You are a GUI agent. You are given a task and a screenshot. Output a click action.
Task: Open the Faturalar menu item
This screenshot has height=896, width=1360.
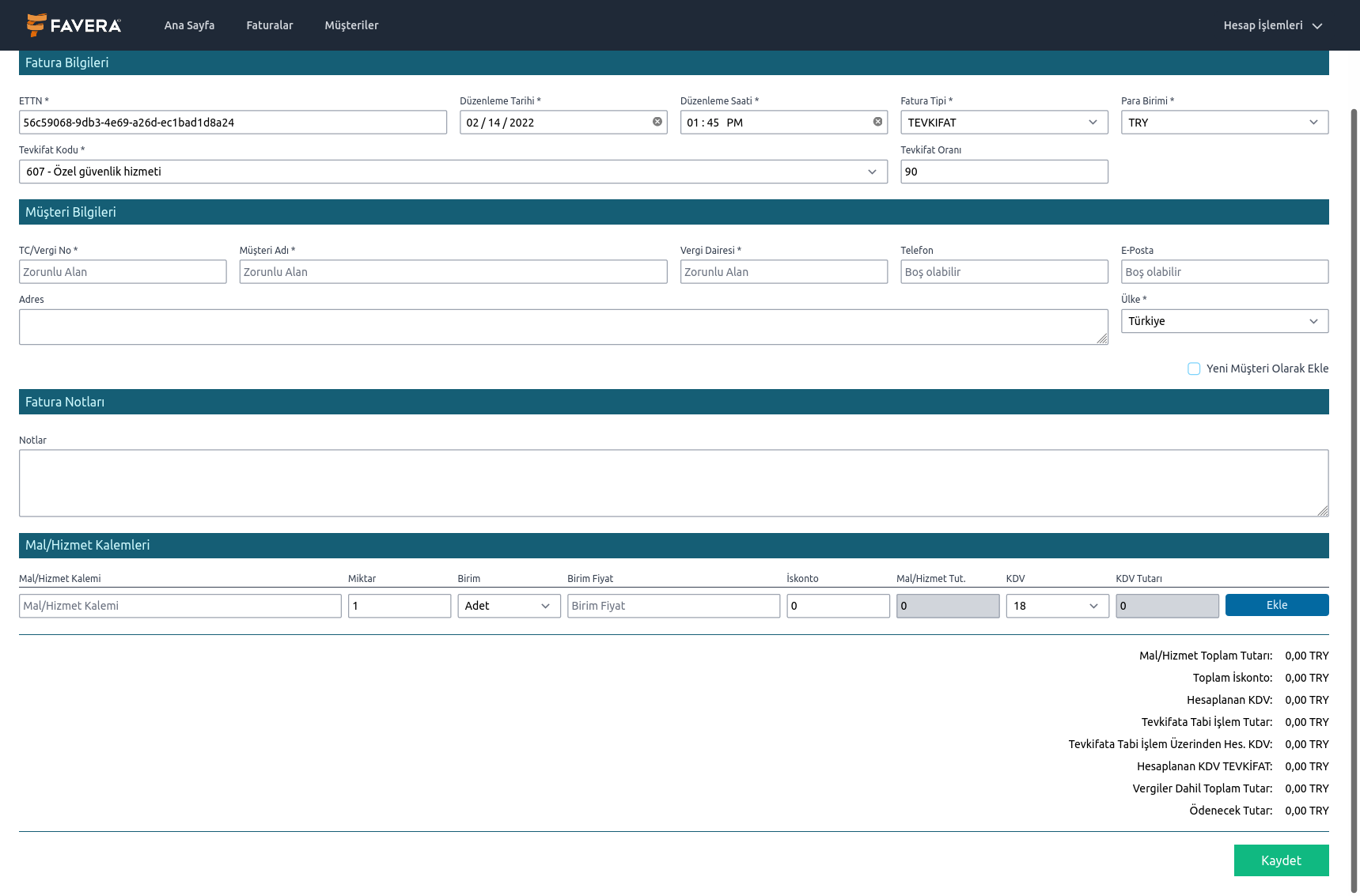269,25
